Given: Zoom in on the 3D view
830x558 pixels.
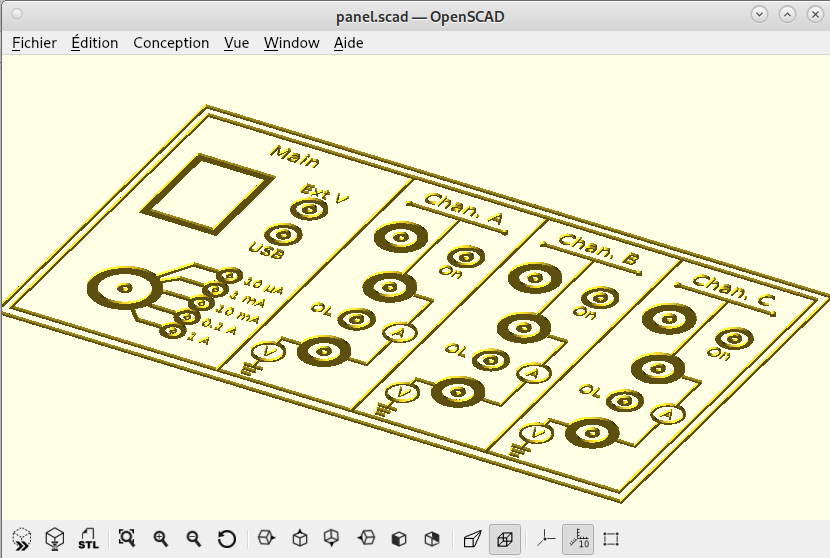Looking at the screenshot, I should (x=160, y=539).
